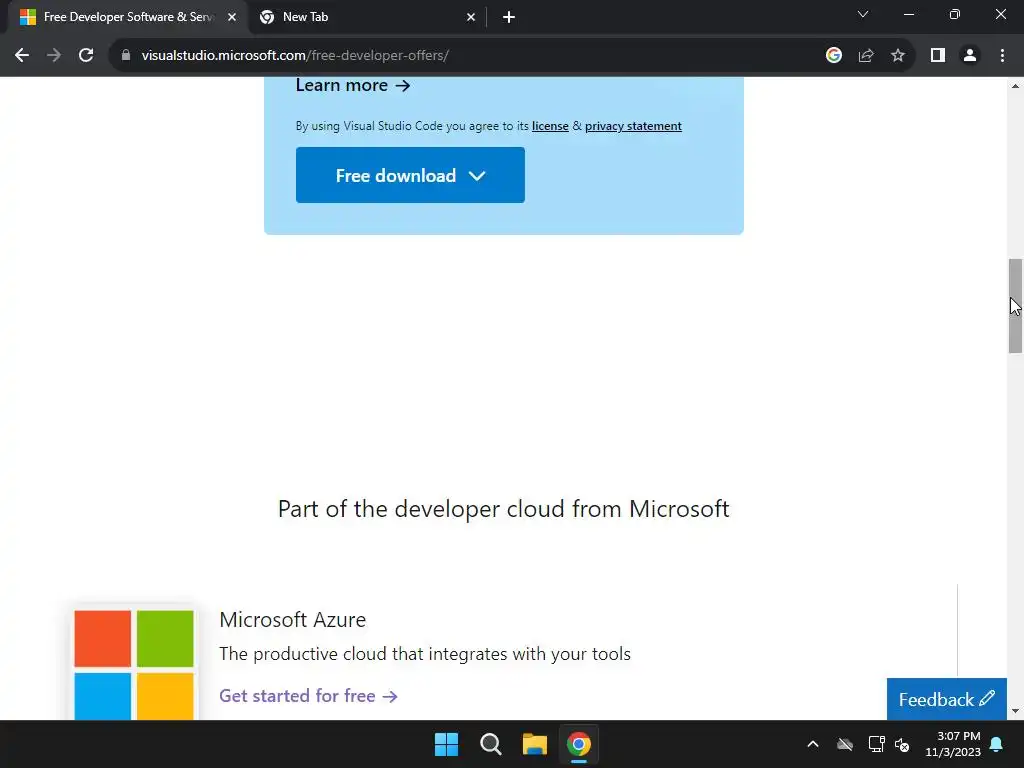Click the scrollbar up arrow
1024x768 pixels.
point(1015,86)
